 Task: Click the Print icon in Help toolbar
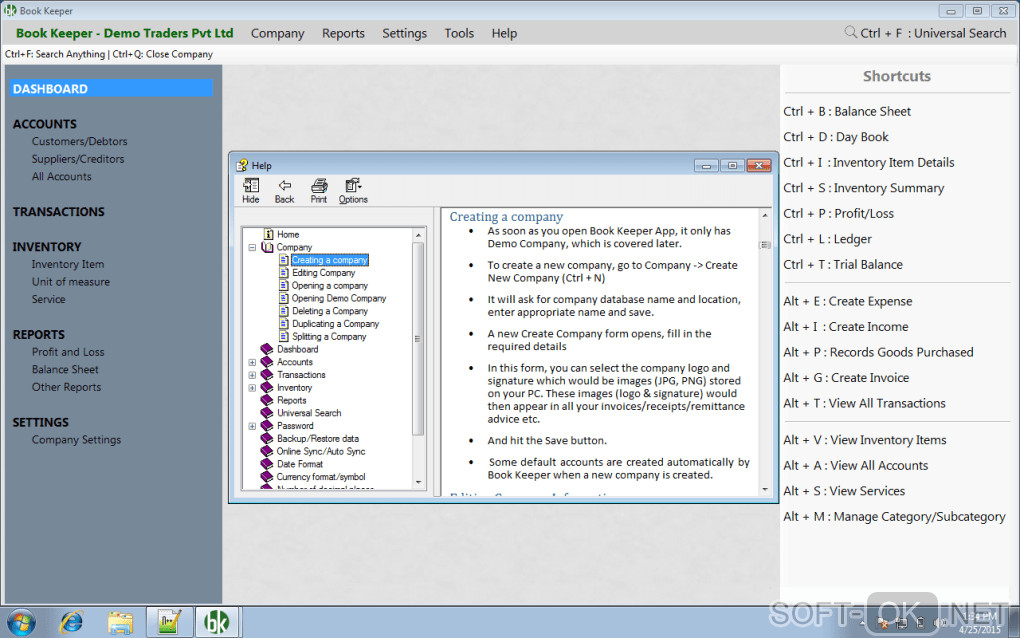tap(319, 191)
